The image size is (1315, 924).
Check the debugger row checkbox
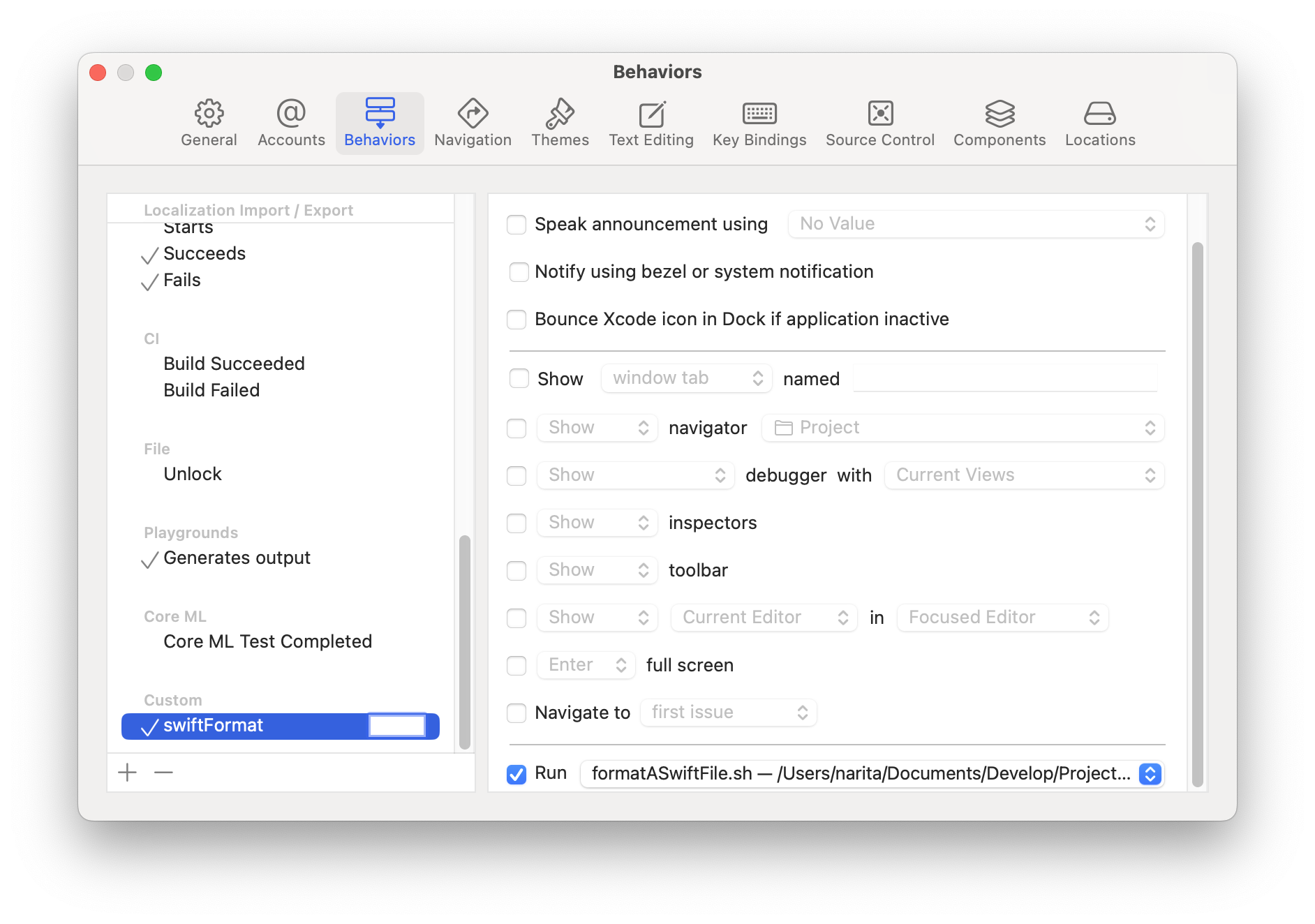pos(517,476)
